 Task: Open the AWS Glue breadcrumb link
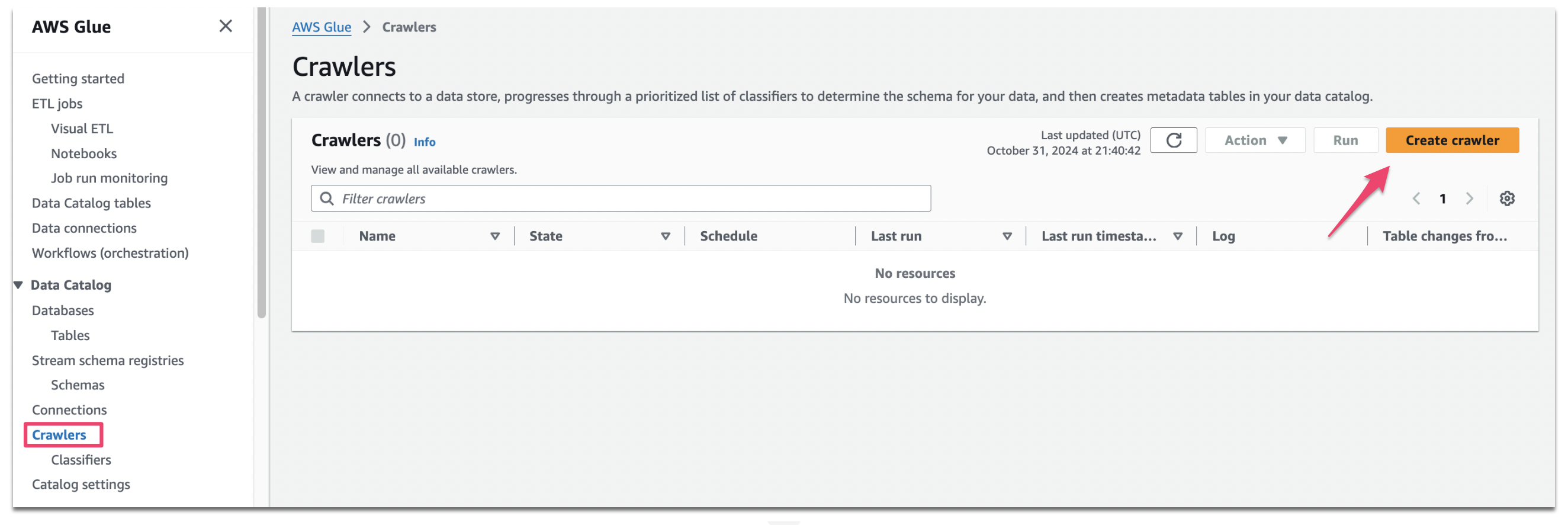pos(322,27)
